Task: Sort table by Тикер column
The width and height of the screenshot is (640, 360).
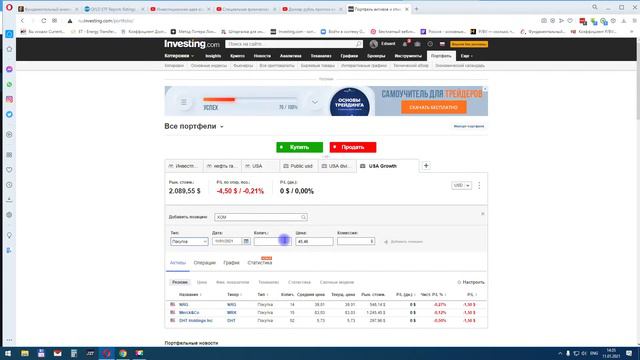Action: [x=234, y=294]
